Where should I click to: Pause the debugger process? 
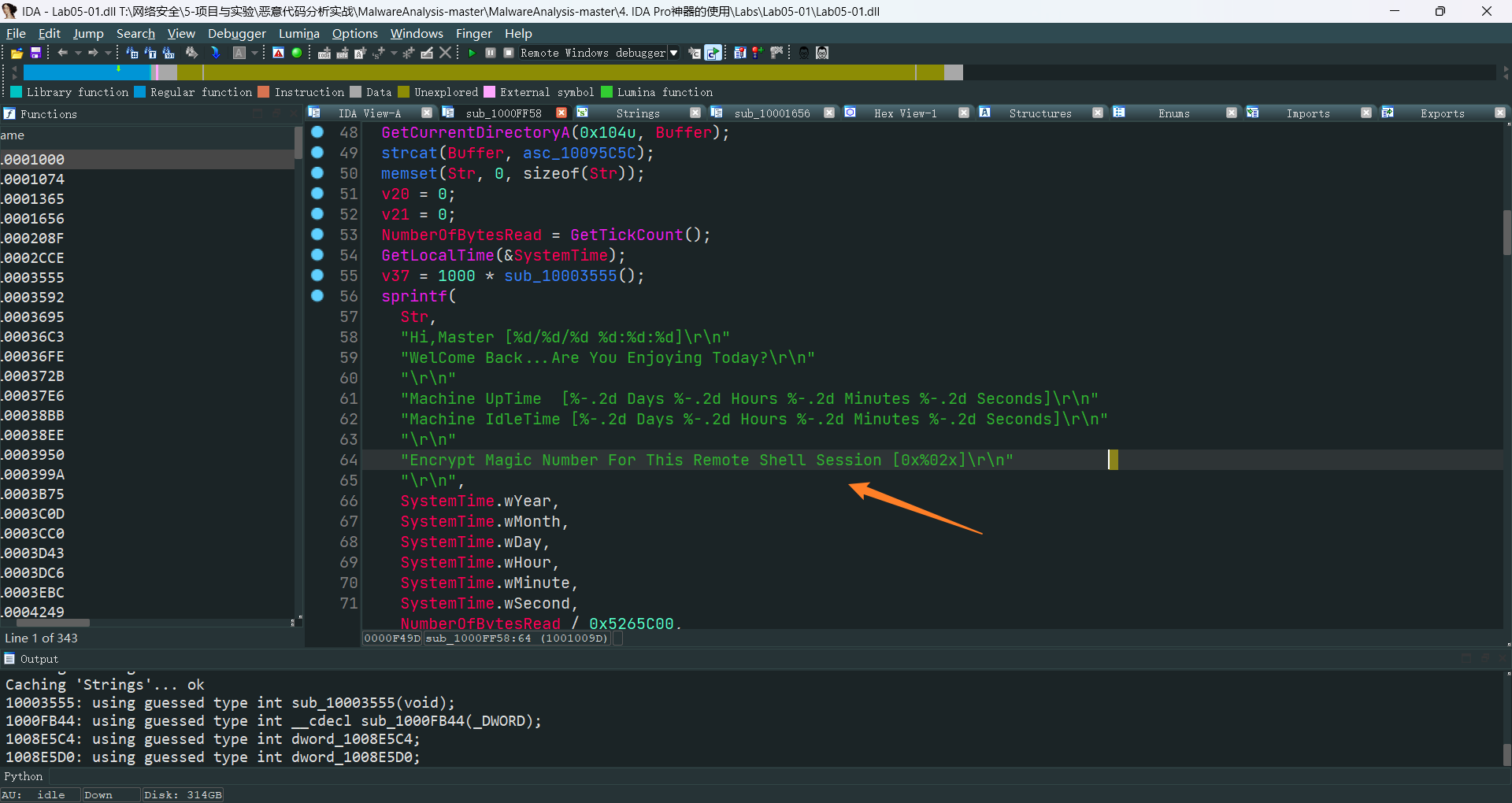click(491, 53)
